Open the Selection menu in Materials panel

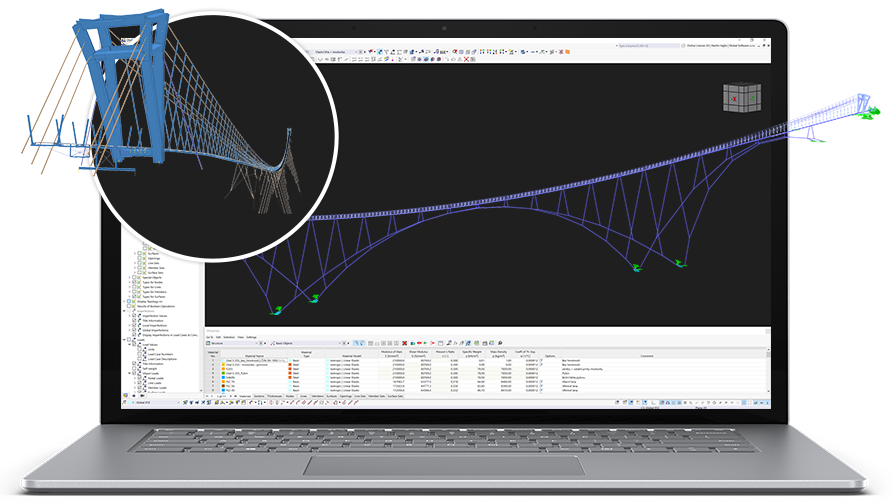[x=229, y=337]
